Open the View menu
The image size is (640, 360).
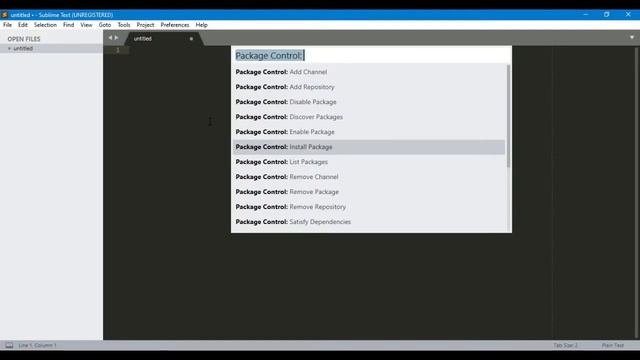[x=86, y=25]
